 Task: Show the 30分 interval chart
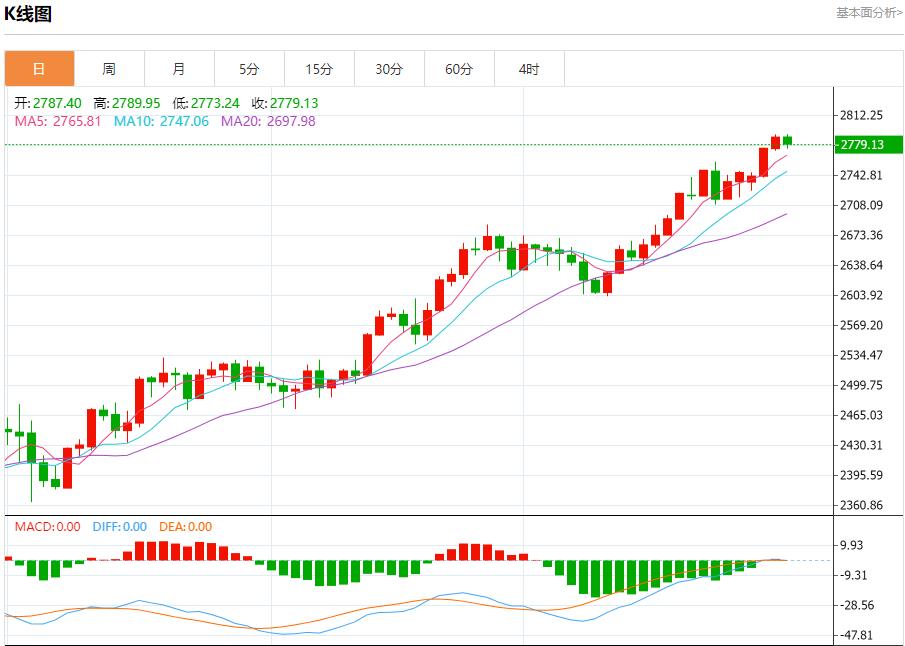tap(389, 69)
